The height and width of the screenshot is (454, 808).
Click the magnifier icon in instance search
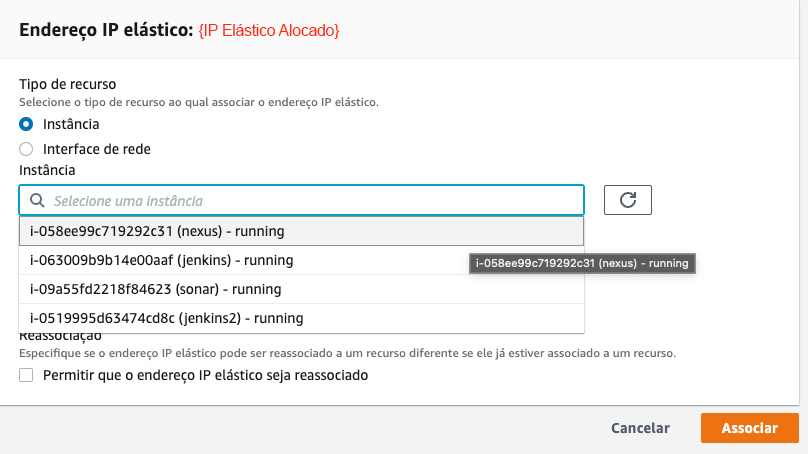(x=37, y=201)
